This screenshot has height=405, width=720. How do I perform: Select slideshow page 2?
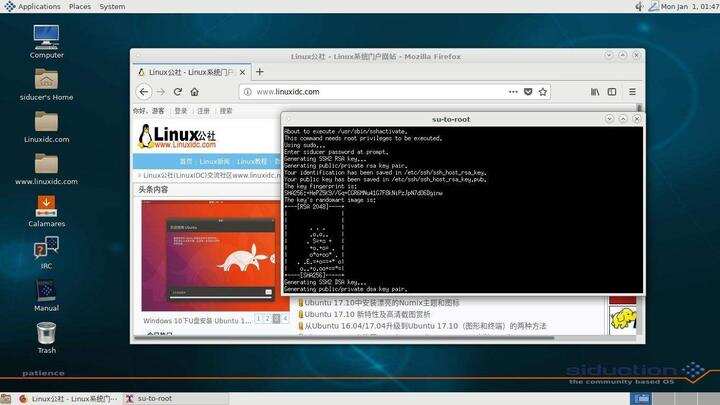(267, 318)
